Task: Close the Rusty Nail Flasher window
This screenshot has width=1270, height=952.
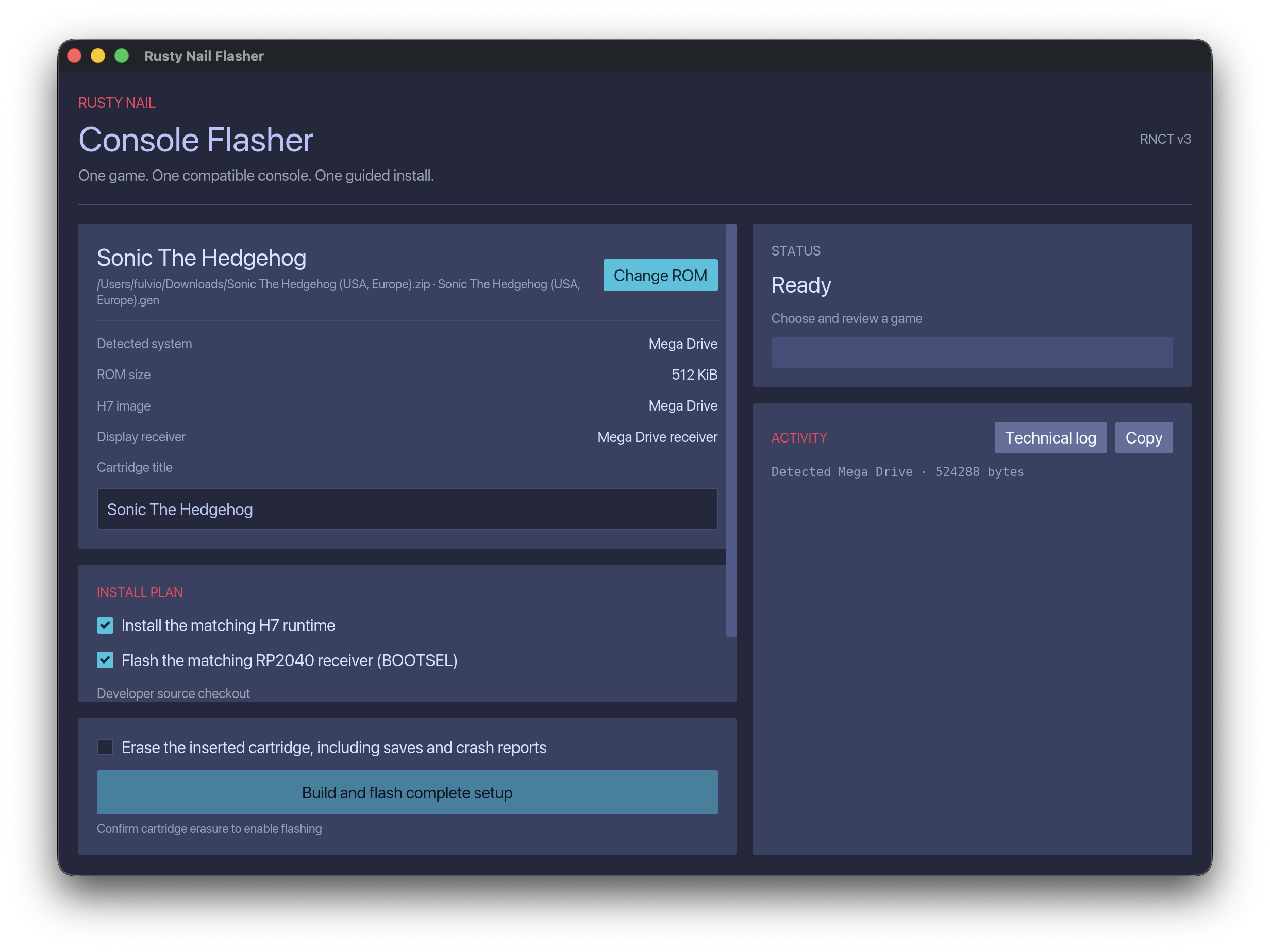Action: (75, 56)
